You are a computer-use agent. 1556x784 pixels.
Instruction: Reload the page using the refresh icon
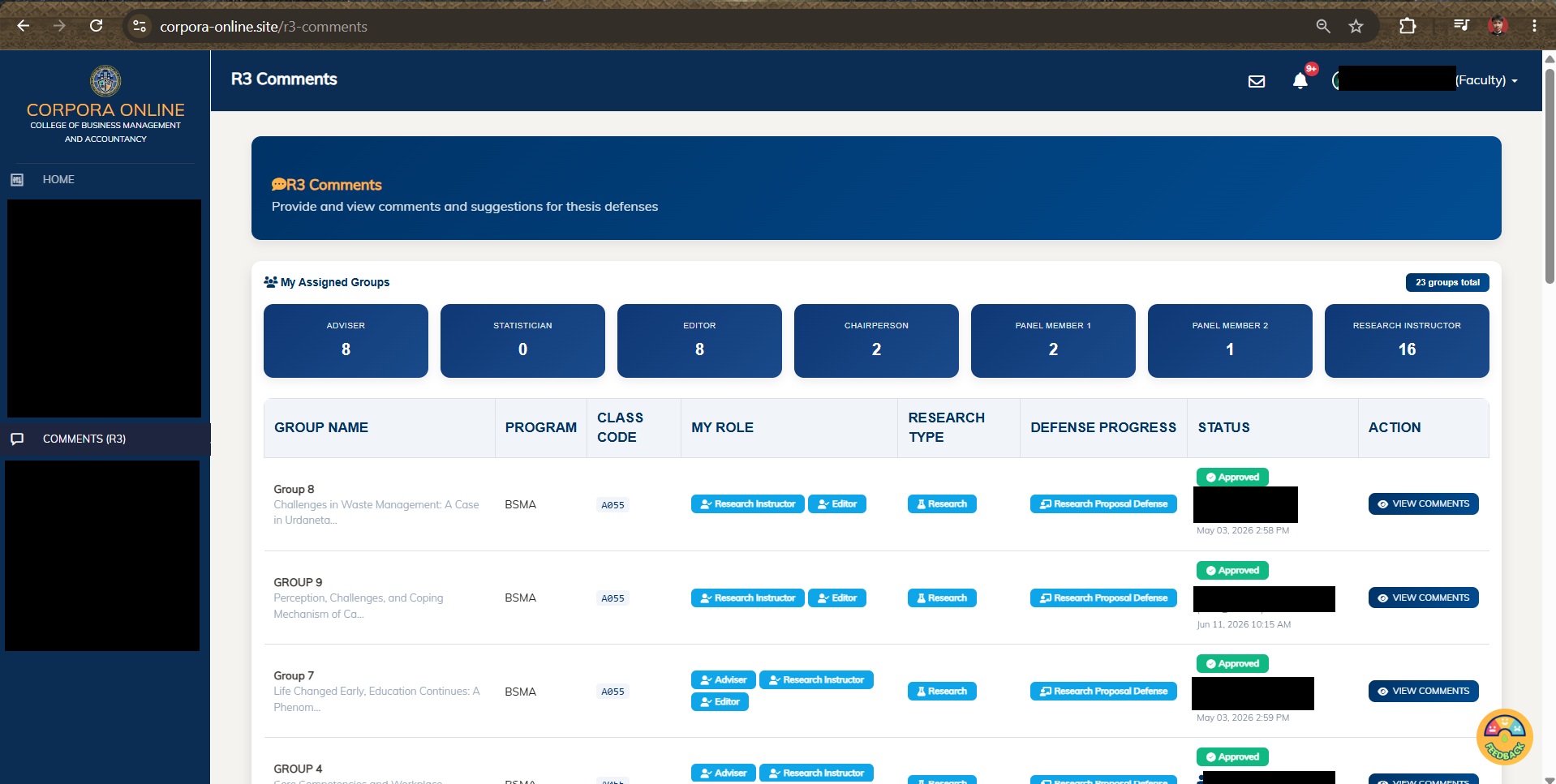96,26
